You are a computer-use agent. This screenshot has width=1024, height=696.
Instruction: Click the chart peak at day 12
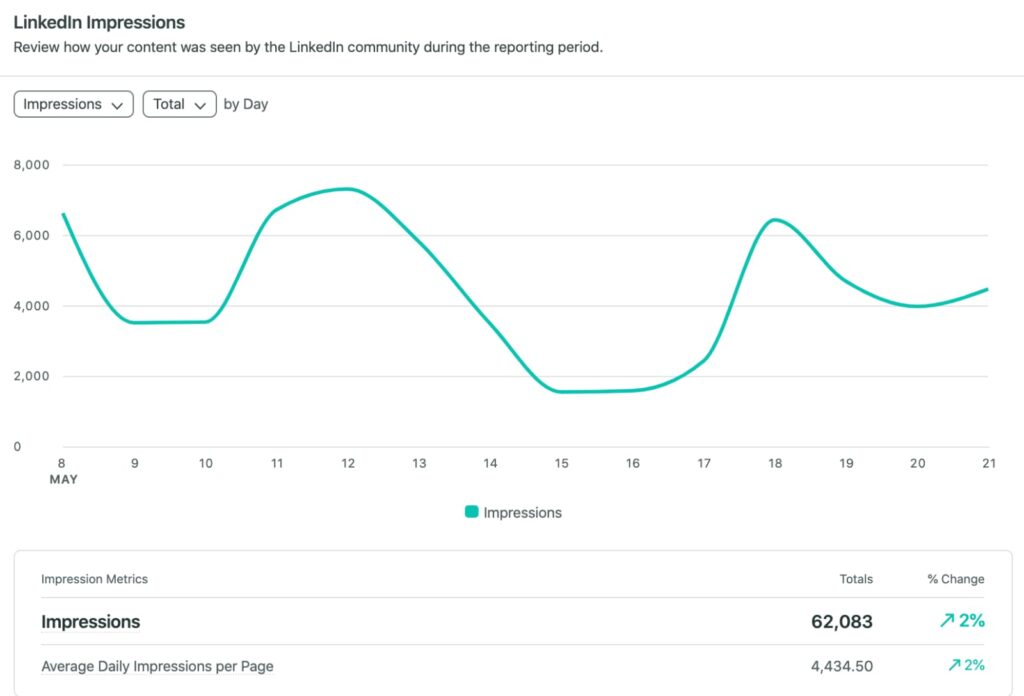[x=346, y=188]
